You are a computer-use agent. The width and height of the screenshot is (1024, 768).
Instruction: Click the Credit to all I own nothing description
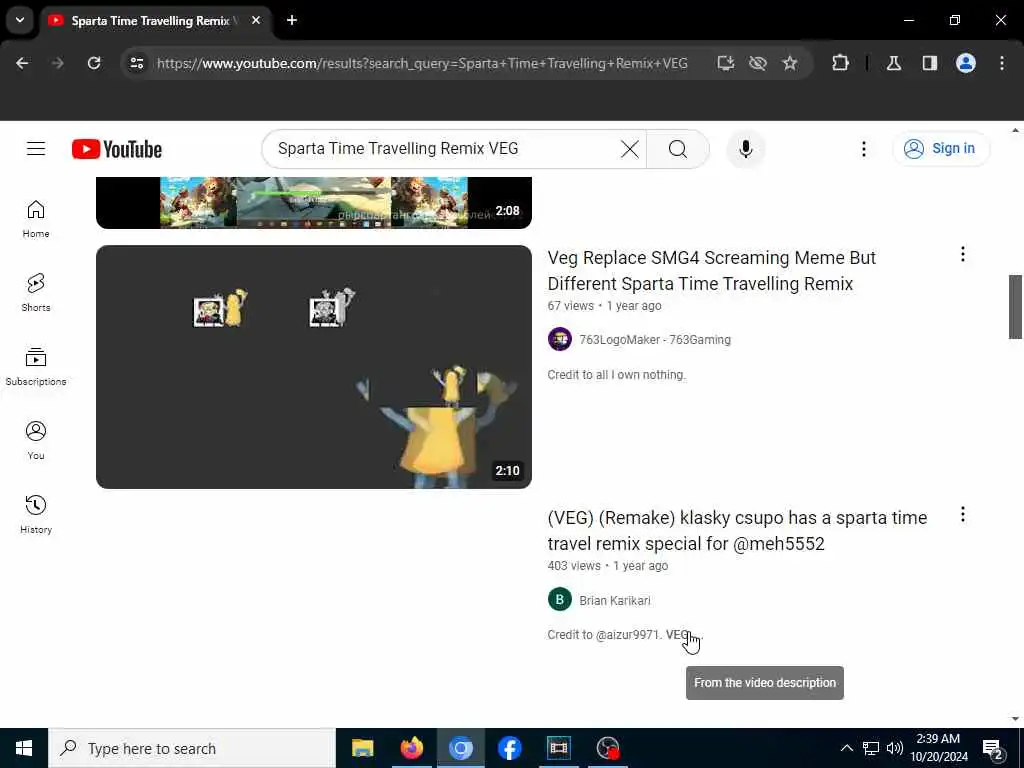coord(616,375)
